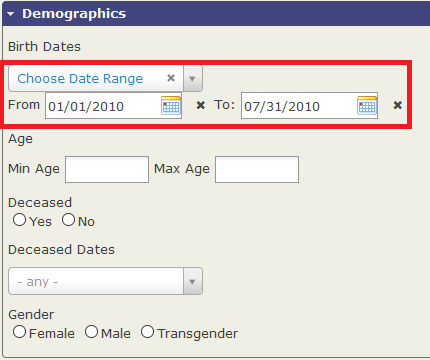Screen dimensions: 430x360
Task: Clear the From date value
Action: tap(201, 105)
